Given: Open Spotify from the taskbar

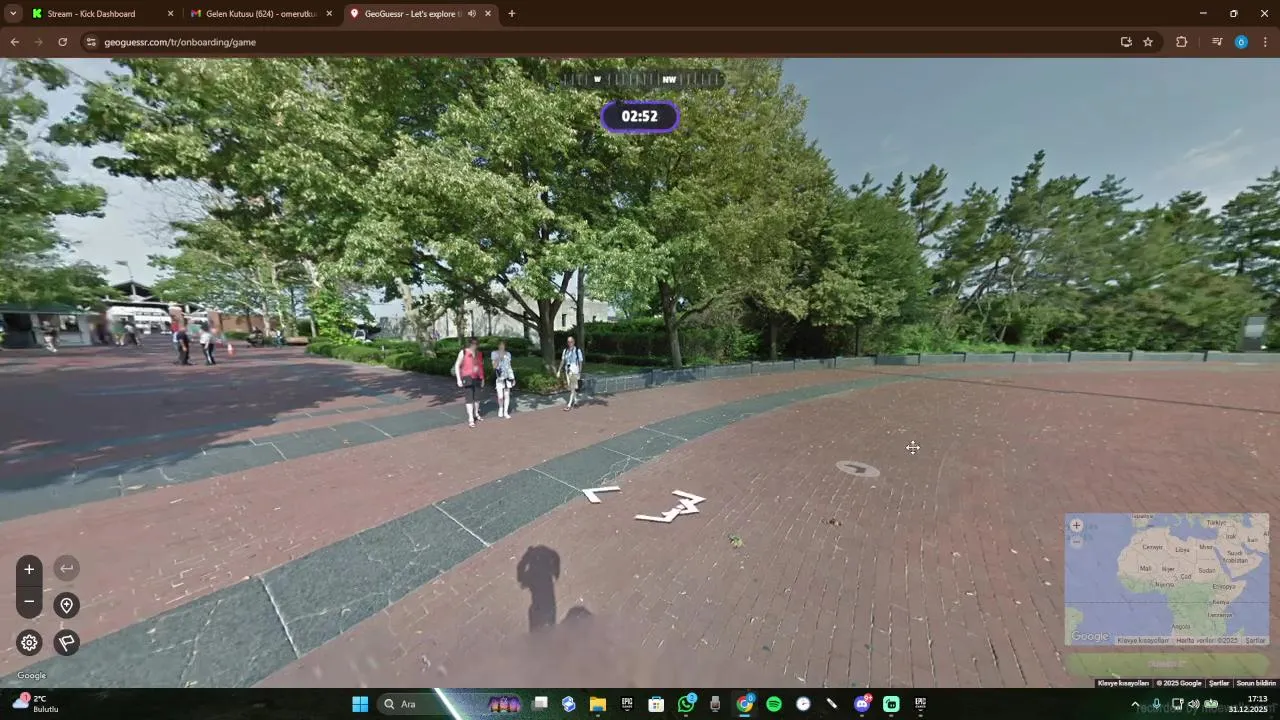Looking at the screenshot, I should coord(774,704).
